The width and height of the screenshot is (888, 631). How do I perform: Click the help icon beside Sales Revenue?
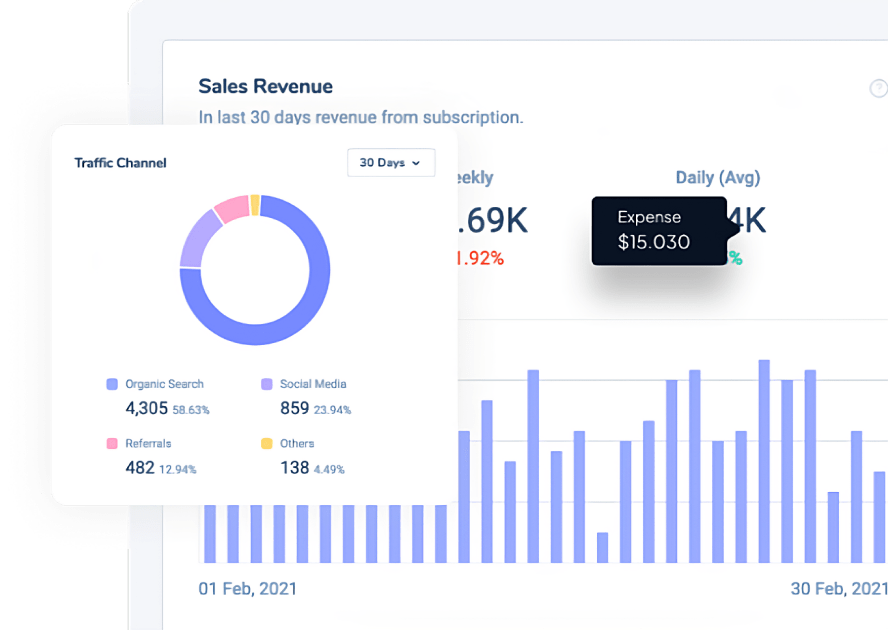(878, 89)
